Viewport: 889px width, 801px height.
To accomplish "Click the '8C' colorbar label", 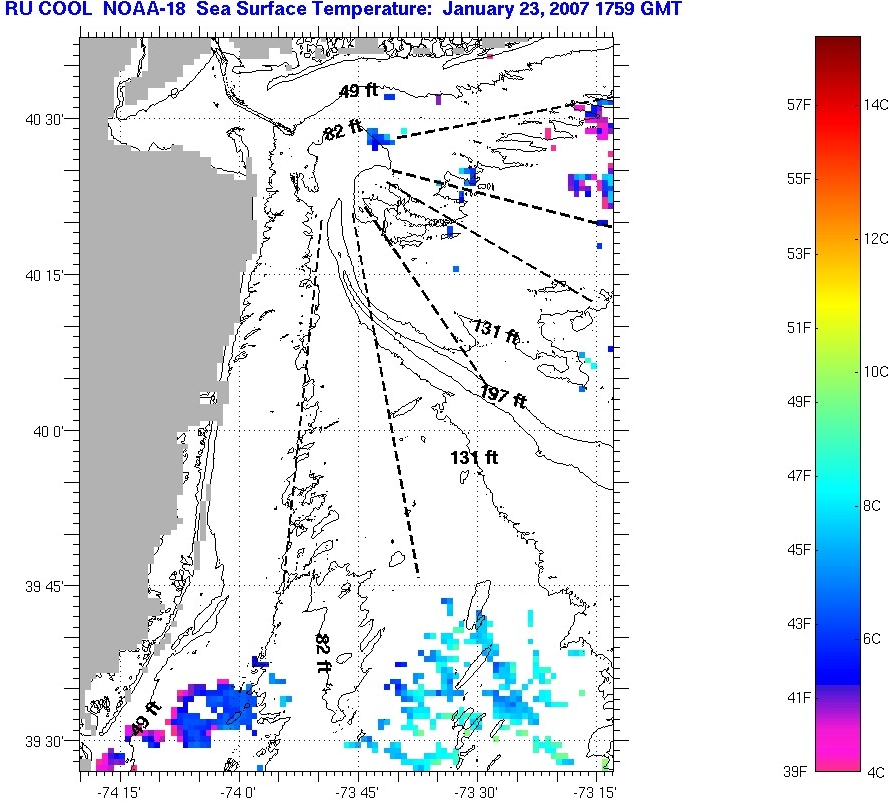I will (872, 506).
